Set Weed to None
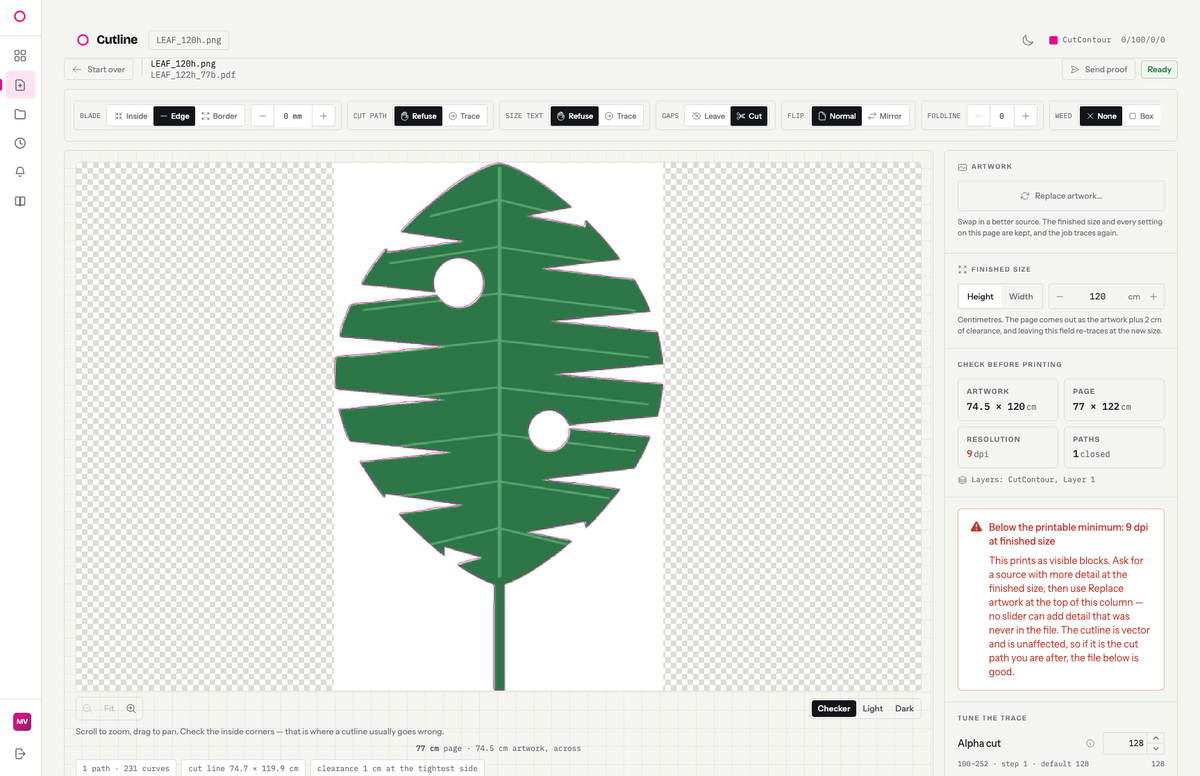The image size is (1200, 776). [1100, 116]
